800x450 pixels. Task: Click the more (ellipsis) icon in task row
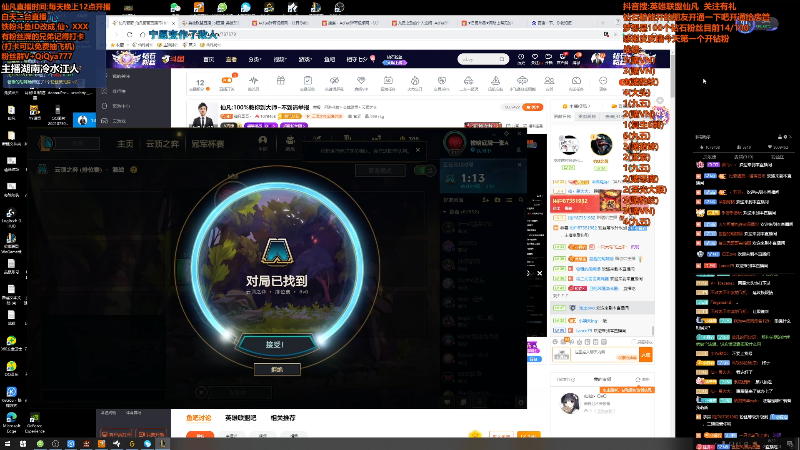[603, 83]
